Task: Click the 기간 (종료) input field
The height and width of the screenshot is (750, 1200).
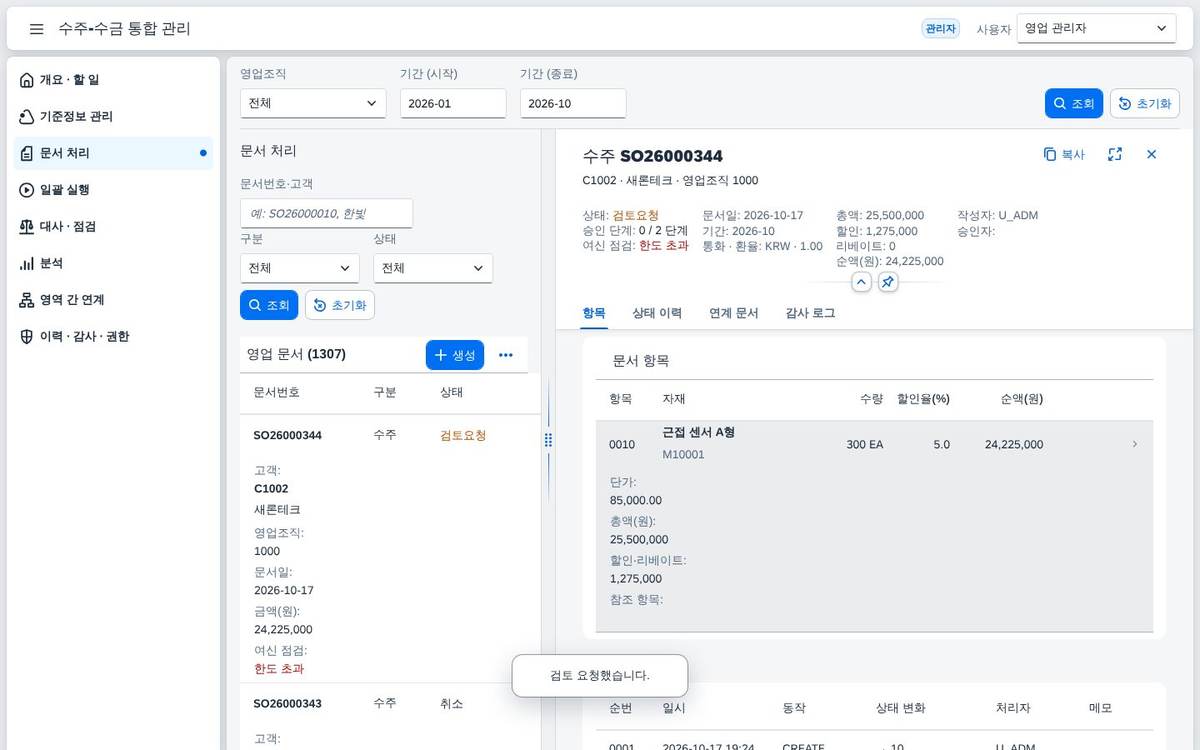Action: click(x=573, y=103)
